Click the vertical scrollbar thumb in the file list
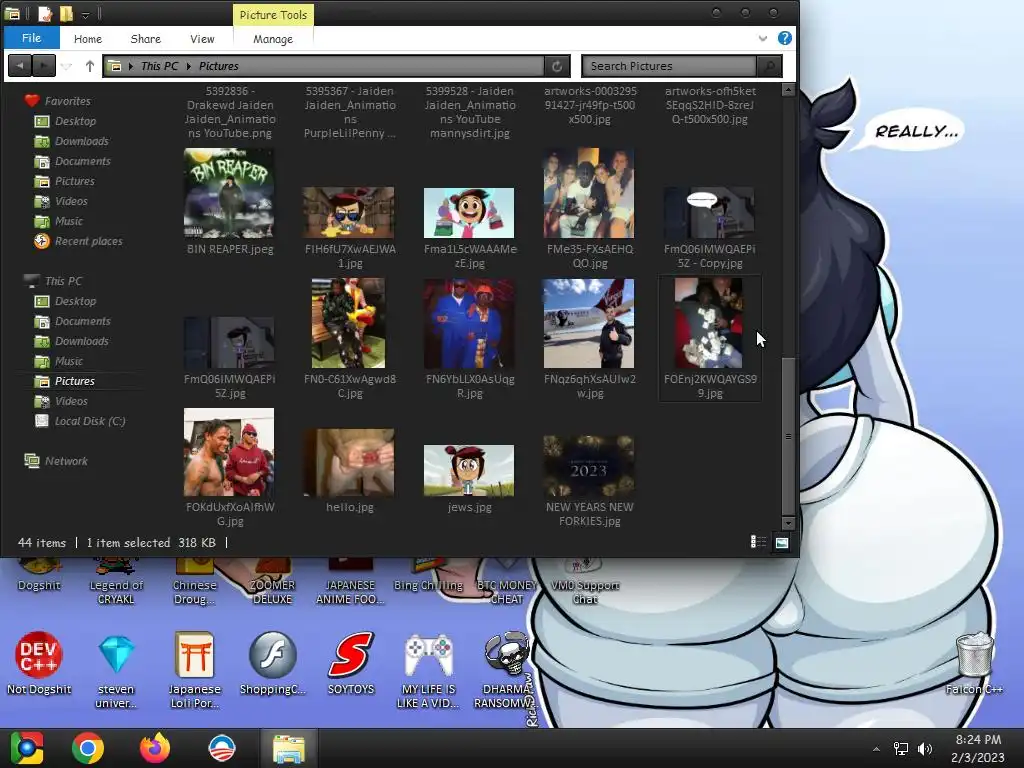 pyautogui.click(x=788, y=436)
